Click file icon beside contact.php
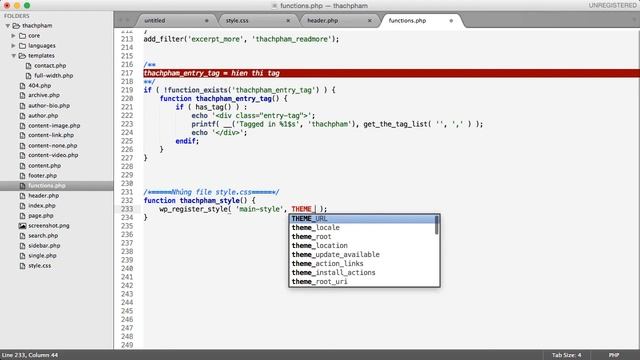 (29, 66)
